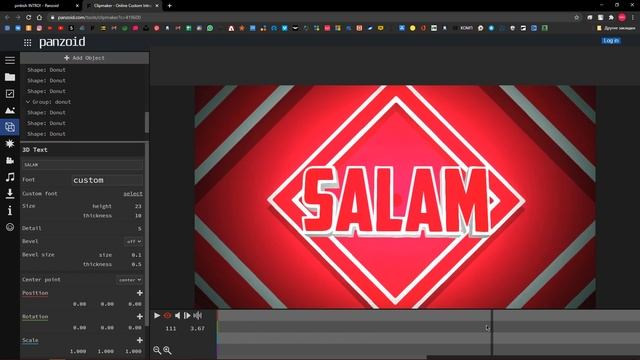Click the Position label link

(x=35, y=293)
